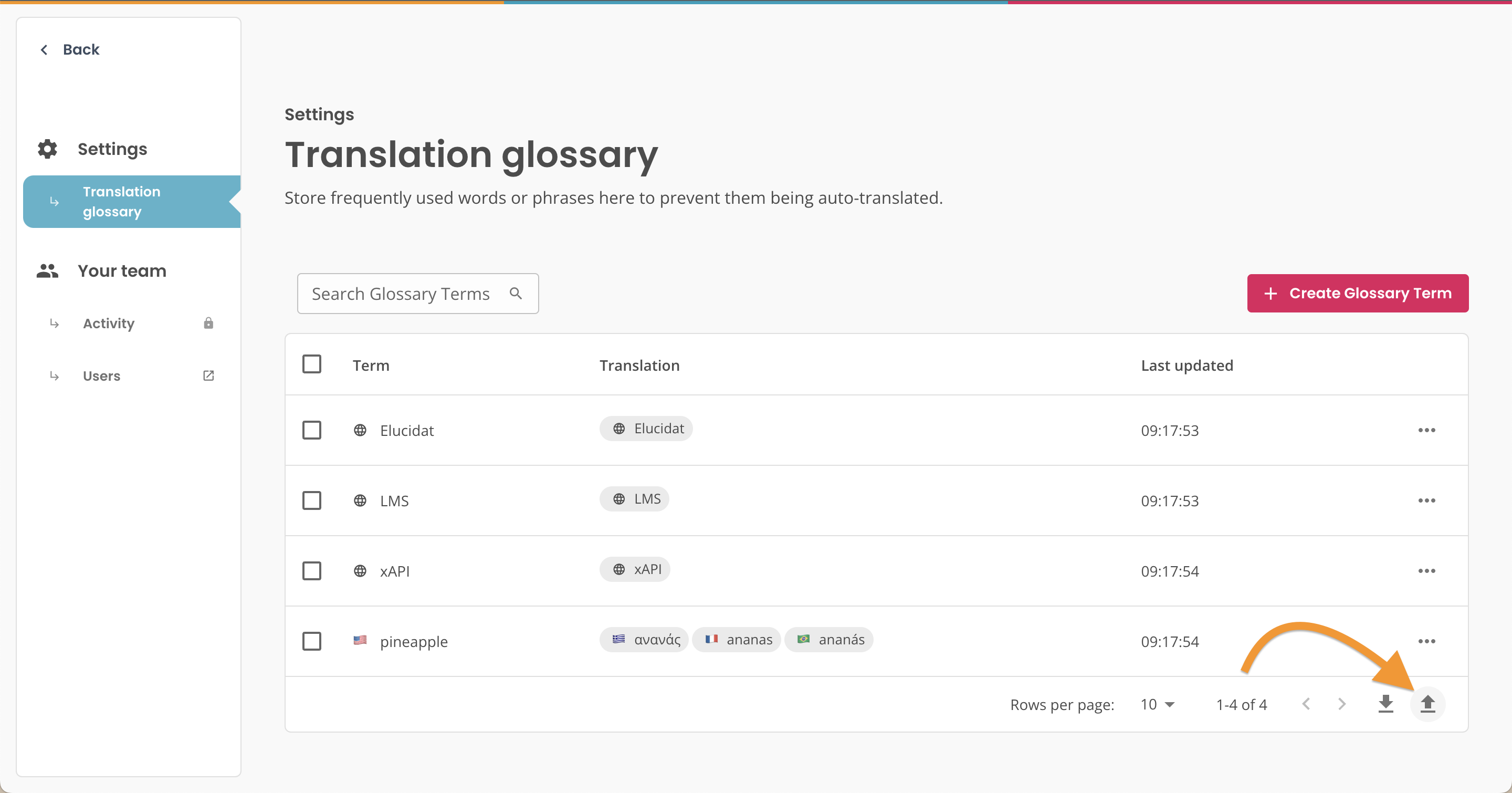1512x793 pixels.
Task: Click the globe icon next to xAPI term
Action: click(x=360, y=570)
